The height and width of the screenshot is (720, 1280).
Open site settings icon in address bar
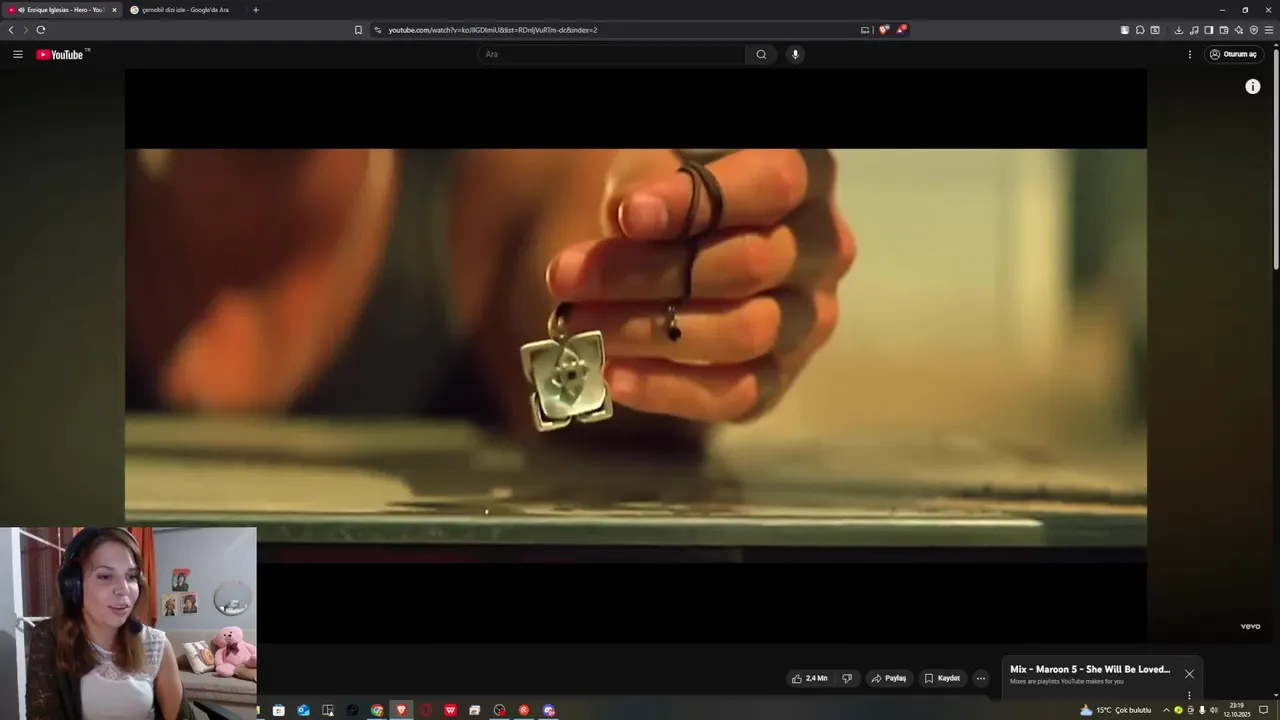coord(378,30)
